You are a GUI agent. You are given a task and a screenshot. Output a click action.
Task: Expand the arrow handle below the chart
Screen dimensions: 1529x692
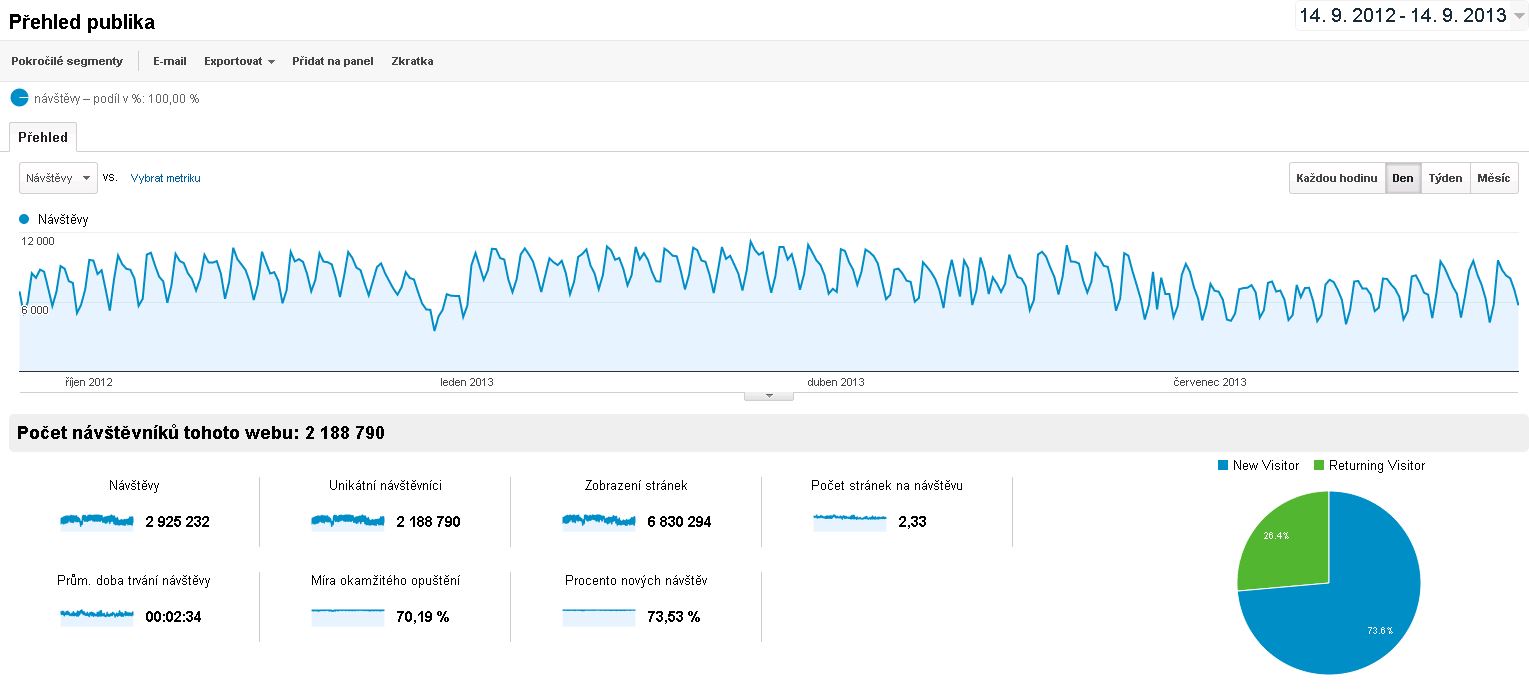pos(769,396)
